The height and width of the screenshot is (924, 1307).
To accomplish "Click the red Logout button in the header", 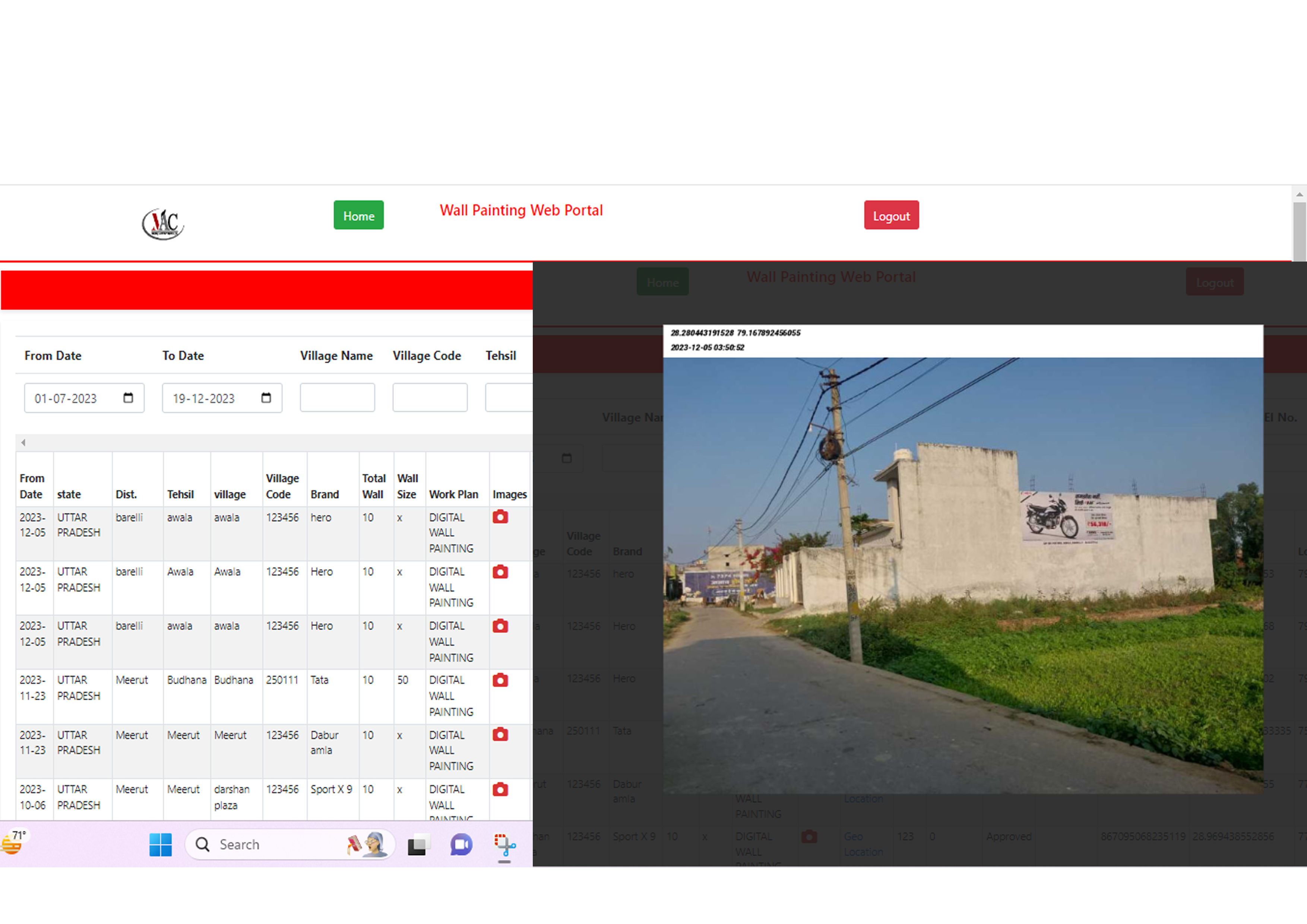I will [892, 215].
